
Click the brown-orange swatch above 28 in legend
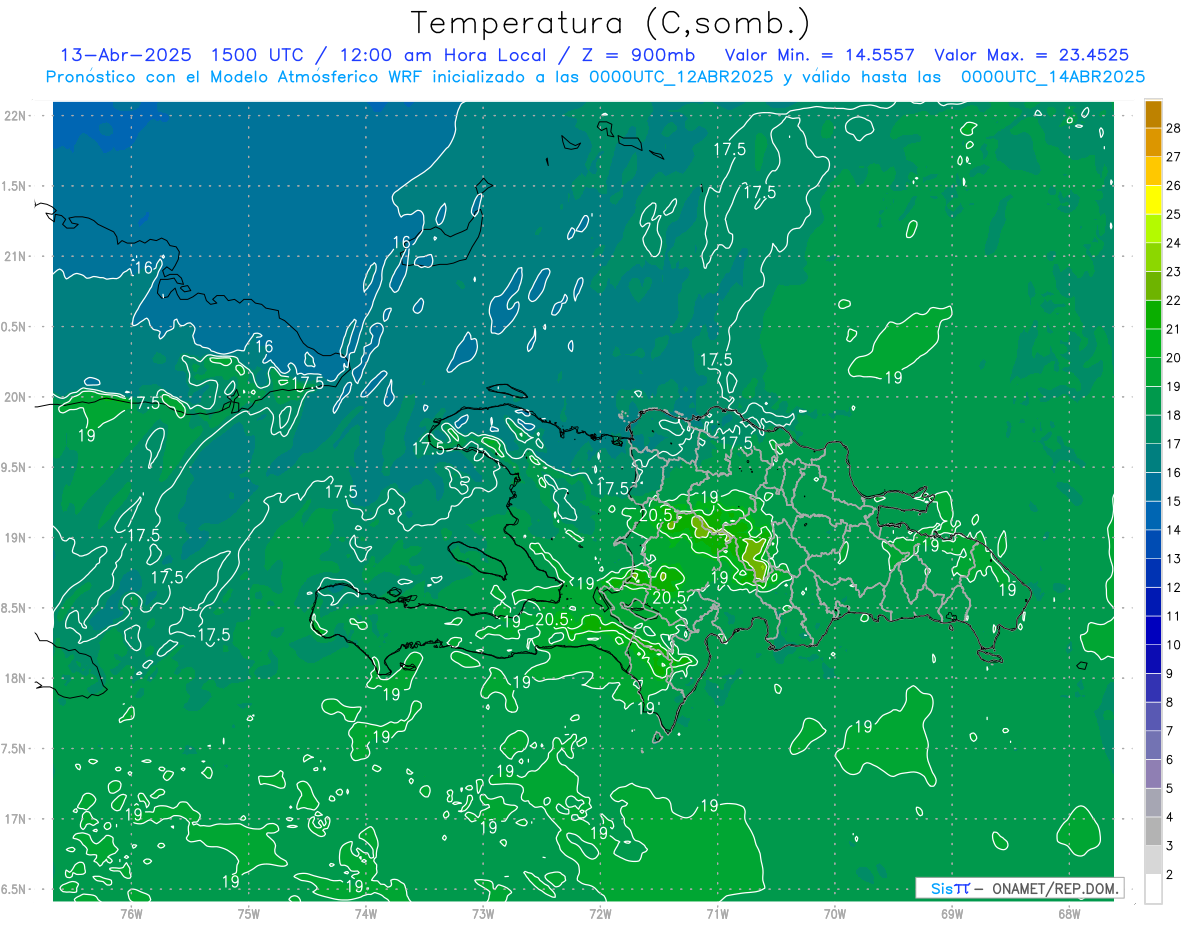pyautogui.click(x=1153, y=113)
